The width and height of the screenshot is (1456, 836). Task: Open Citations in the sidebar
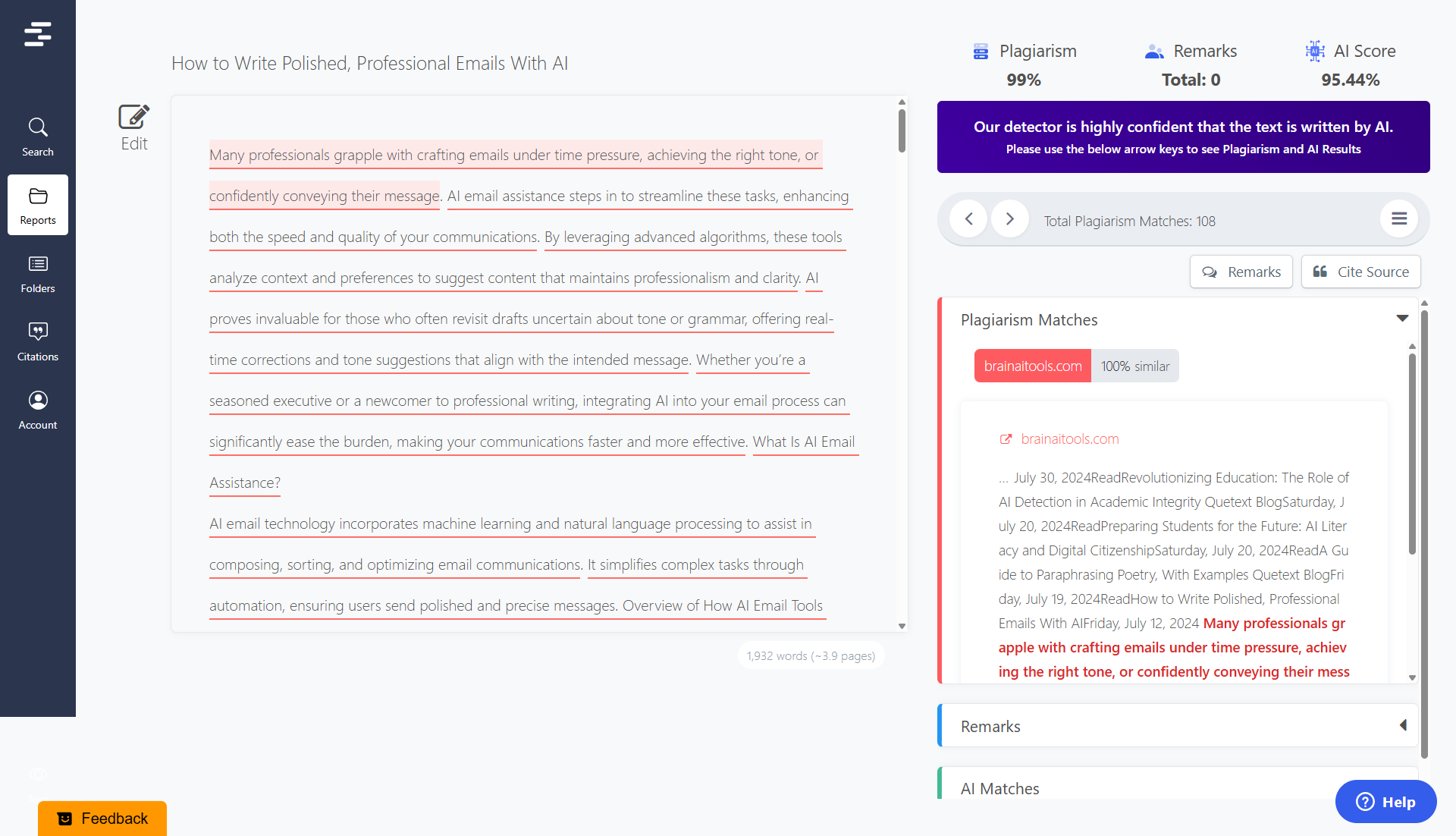pos(37,341)
